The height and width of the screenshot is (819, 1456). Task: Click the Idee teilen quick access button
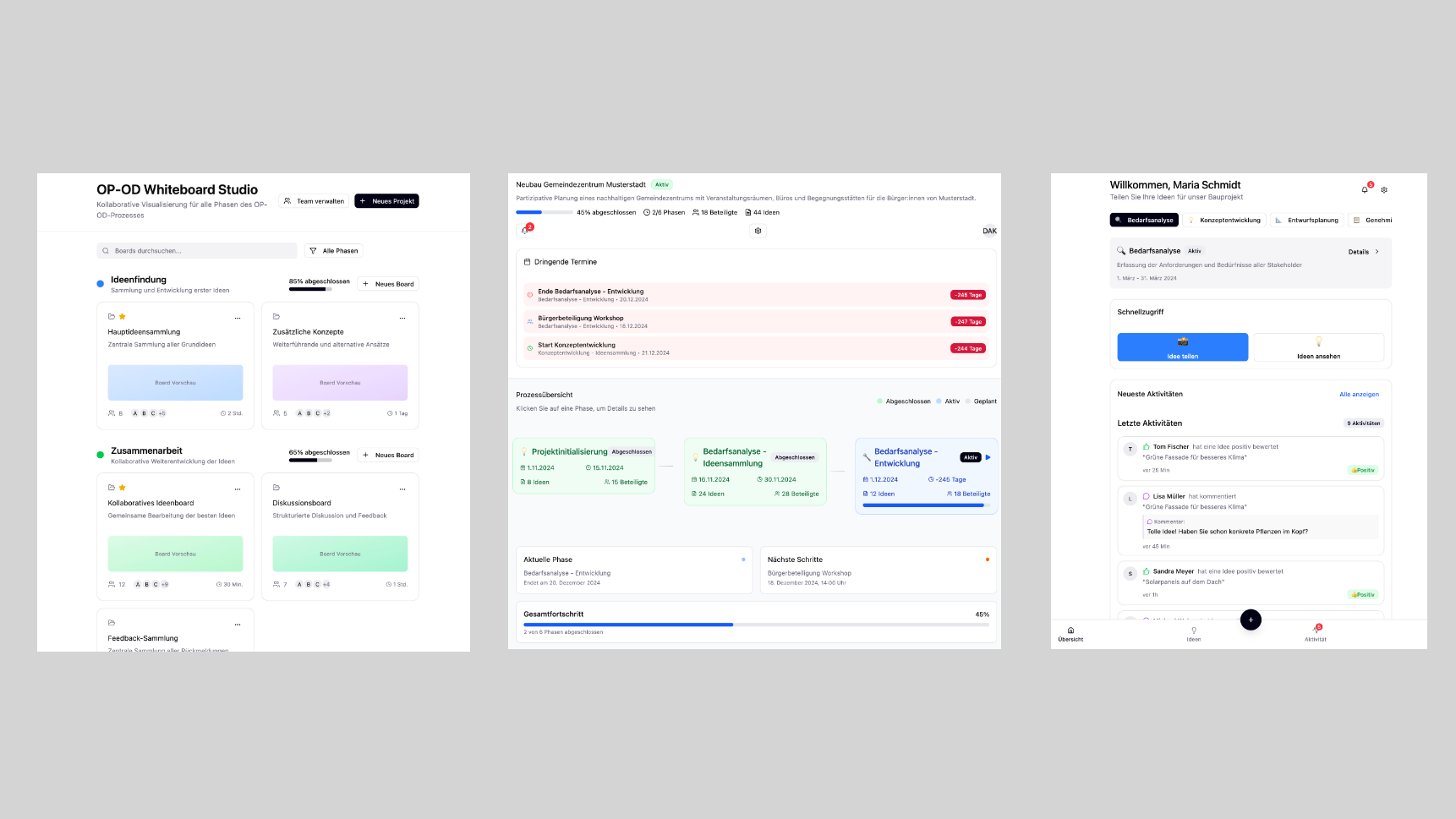1183,347
